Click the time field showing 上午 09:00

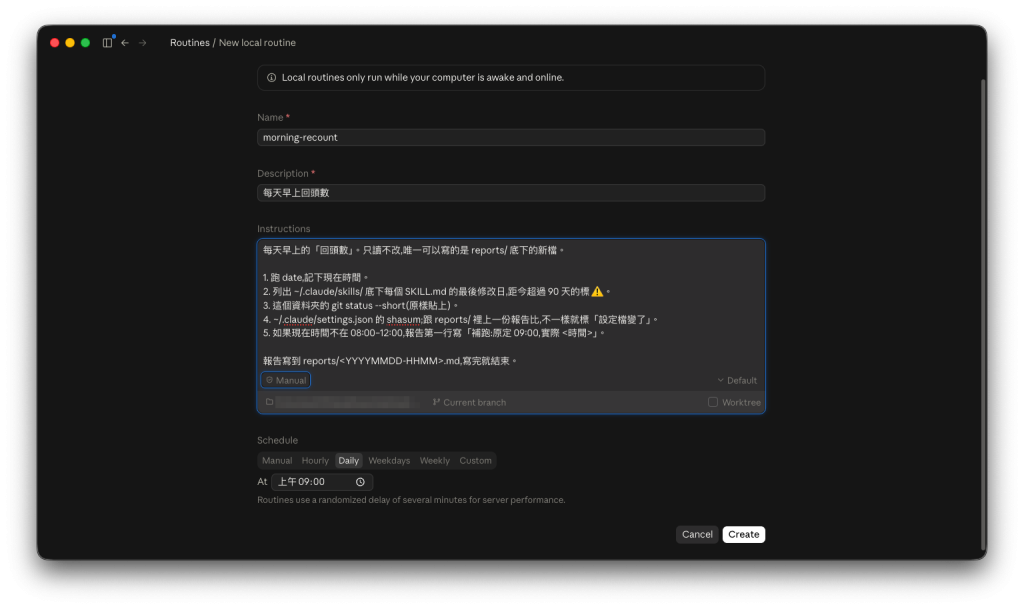322,482
